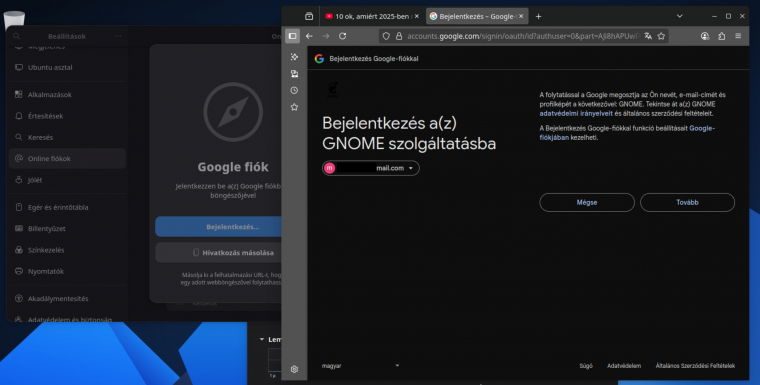The height and width of the screenshot is (385, 760).
Task: Go forward in browser history
Action: (x=326, y=36)
